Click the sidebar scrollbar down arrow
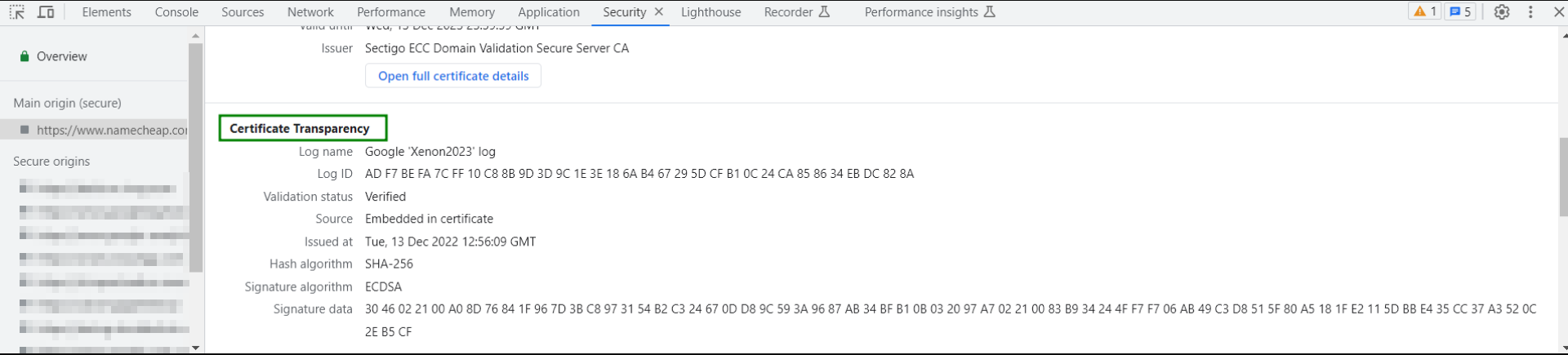The height and width of the screenshot is (355, 1568). click(x=195, y=348)
